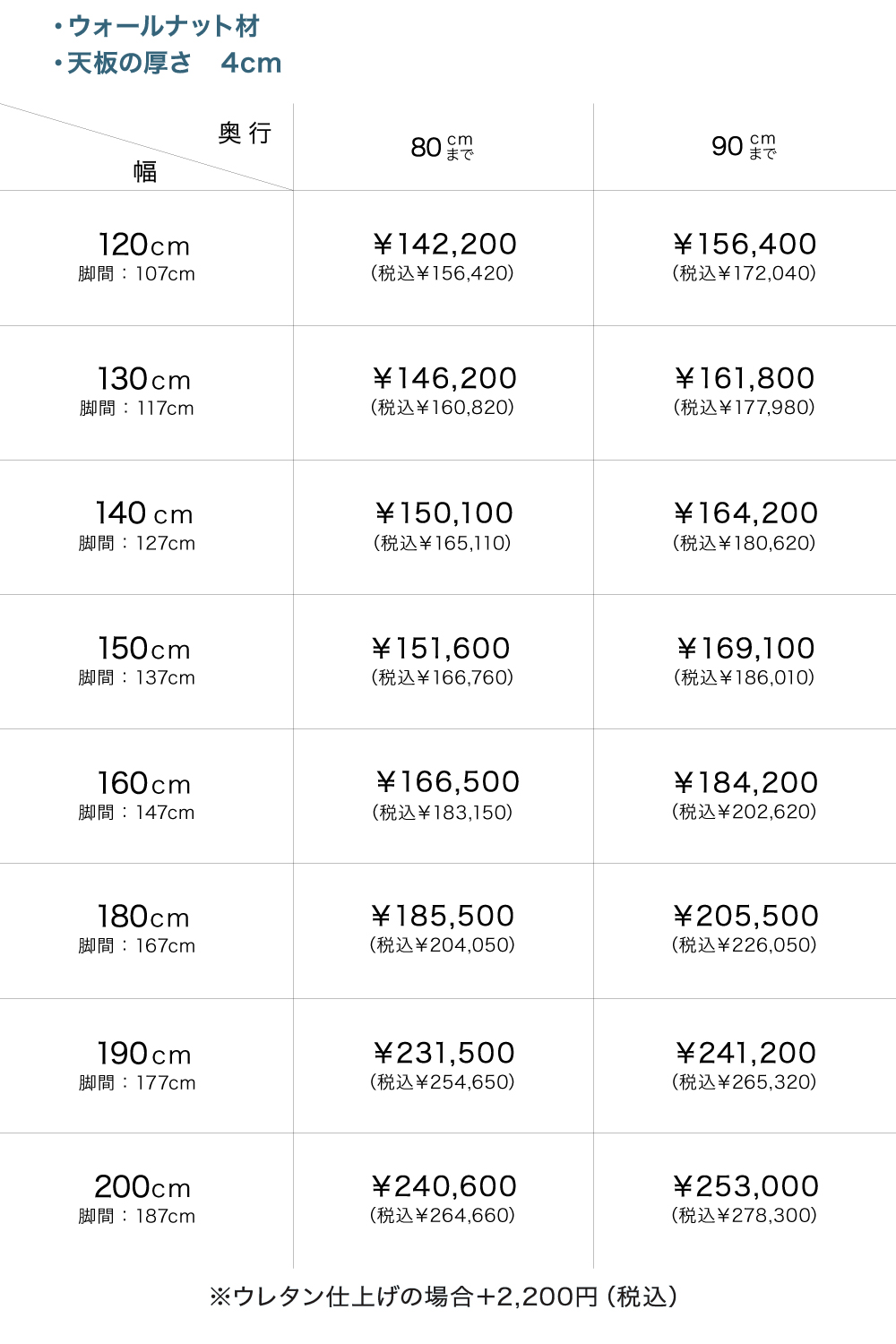Click the ¥146,200 price cell
The height and width of the screenshot is (1344, 896).
click(444, 379)
